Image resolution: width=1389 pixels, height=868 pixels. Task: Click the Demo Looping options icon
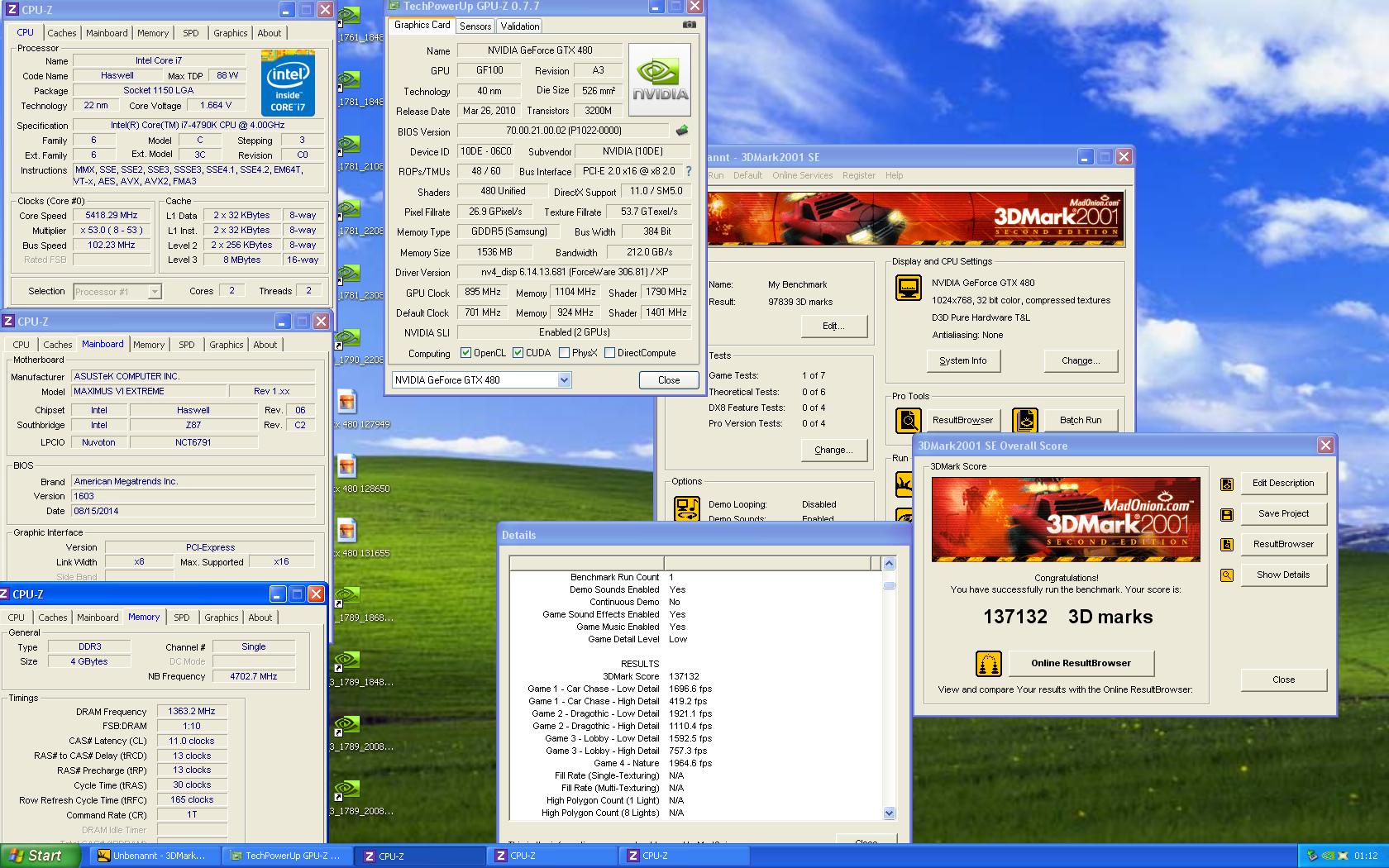(x=687, y=508)
